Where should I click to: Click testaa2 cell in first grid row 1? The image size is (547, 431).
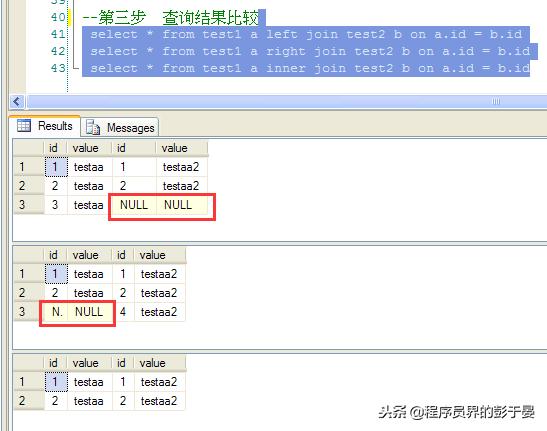click(x=181, y=167)
